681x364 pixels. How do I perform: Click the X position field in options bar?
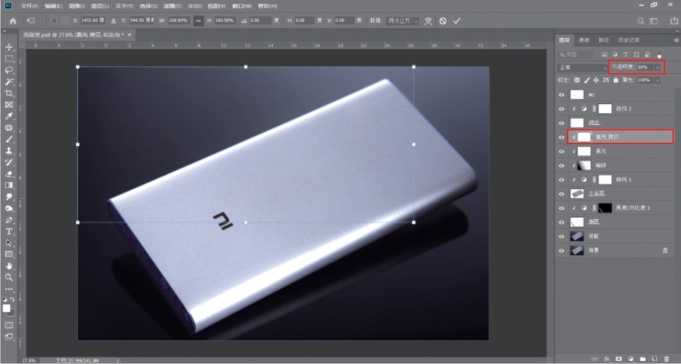click(93, 20)
